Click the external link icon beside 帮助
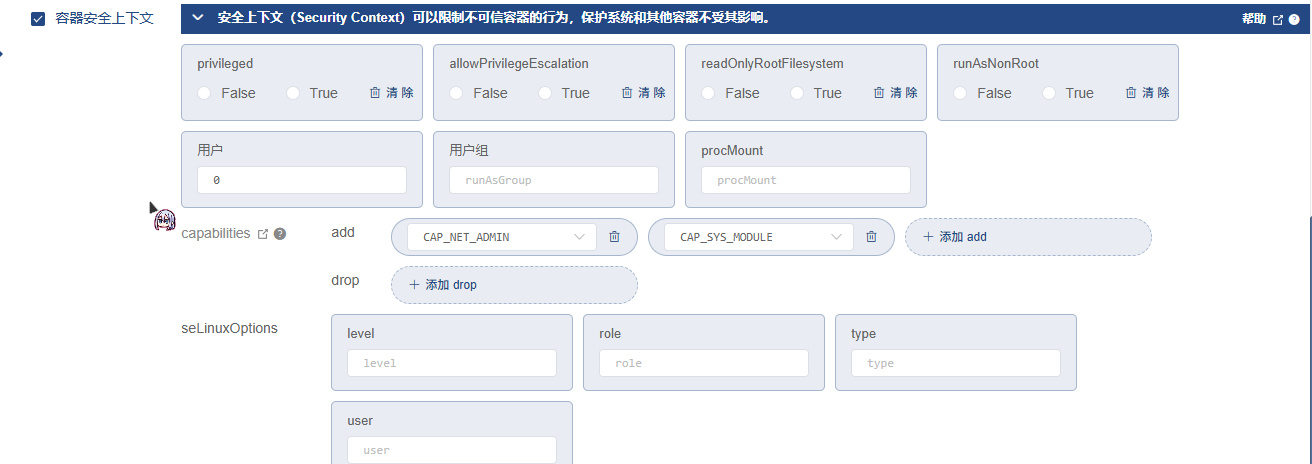 1277,19
